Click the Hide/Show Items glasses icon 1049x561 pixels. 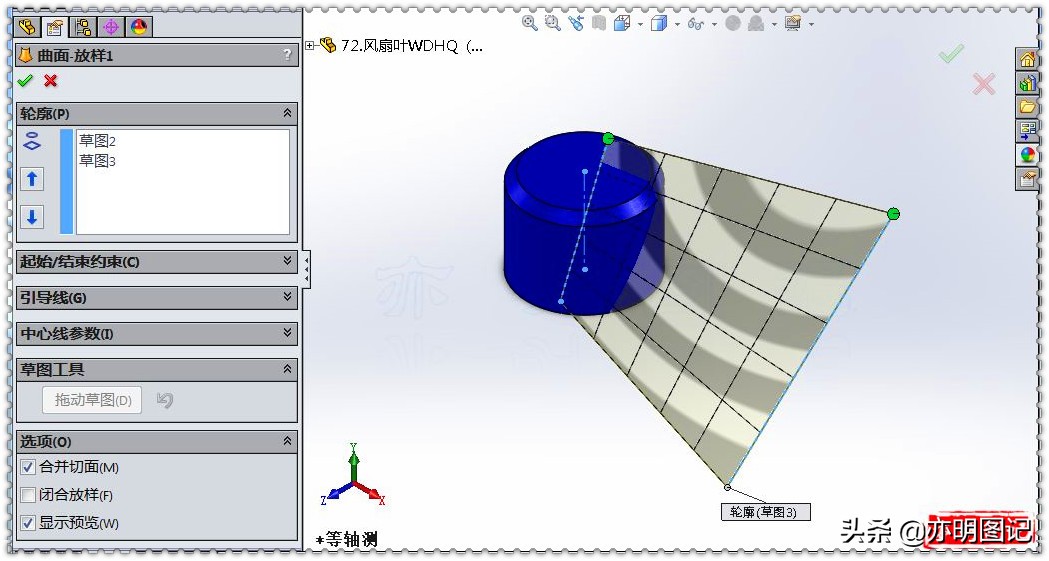coord(696,24)
